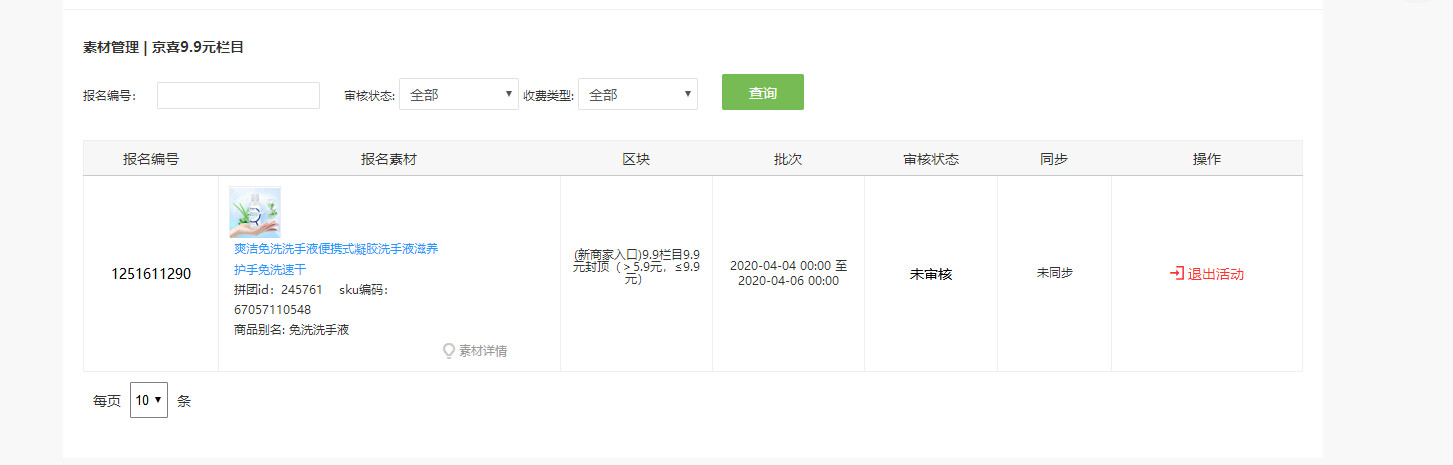Screen dimensions: 1453x465
Task: Click the 未审核 status in the row
Action: tap(930, 274)
